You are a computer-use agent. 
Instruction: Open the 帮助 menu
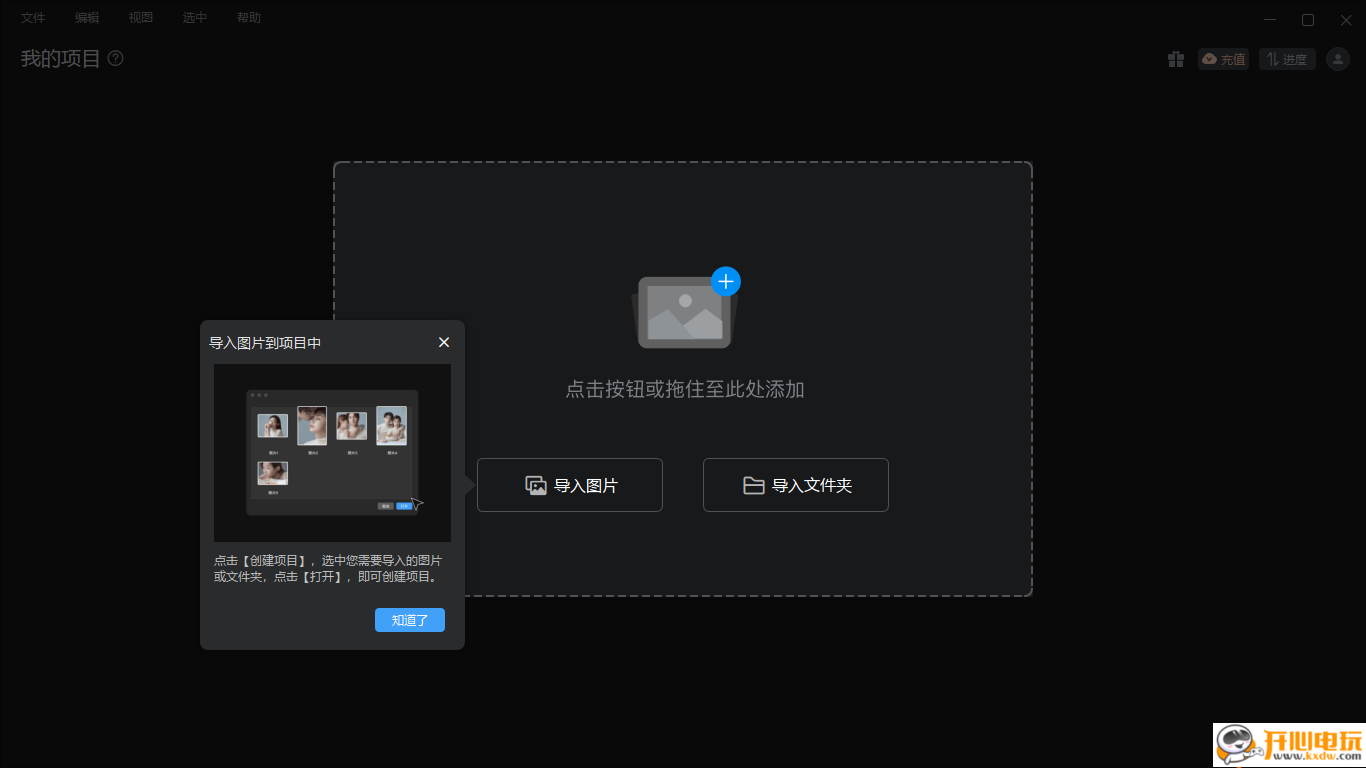(248, 17)
